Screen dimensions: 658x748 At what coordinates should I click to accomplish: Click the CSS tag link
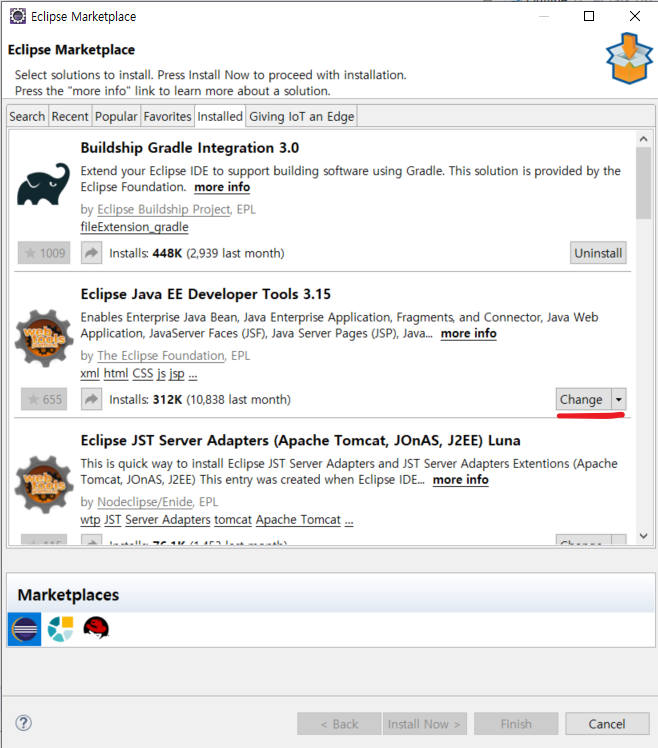click(x=143, y=374)
